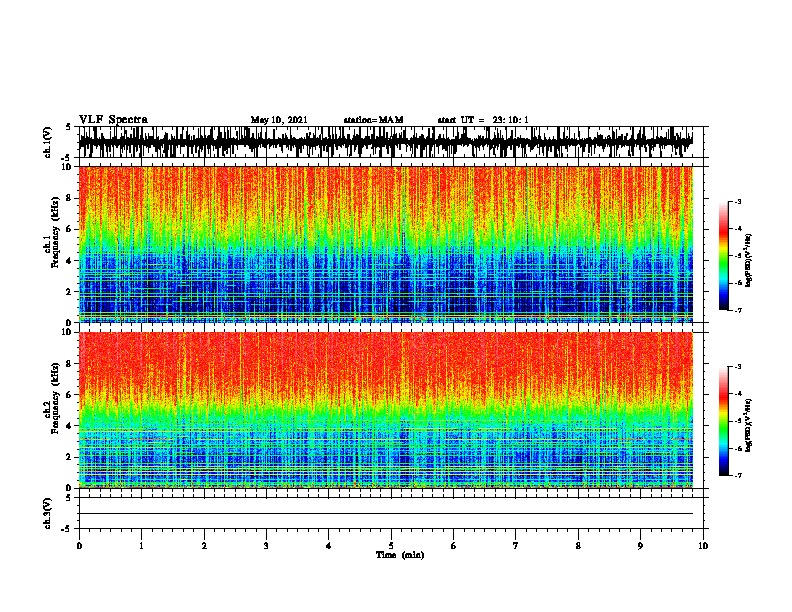
Task: Click the "6" kHz tick of ch.1 frequency axis
Action: coord(70,229)
